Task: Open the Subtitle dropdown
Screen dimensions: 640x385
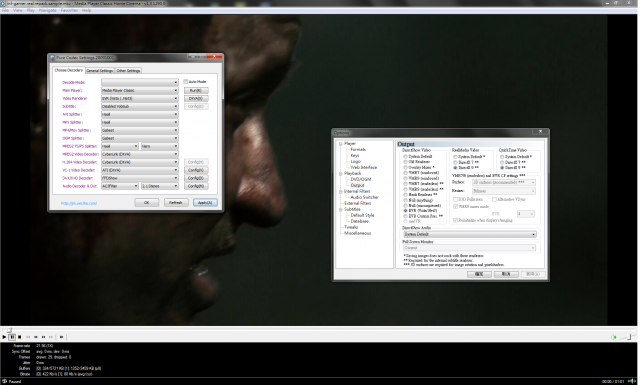Action: pyautogui.click(x=140, y=106)
